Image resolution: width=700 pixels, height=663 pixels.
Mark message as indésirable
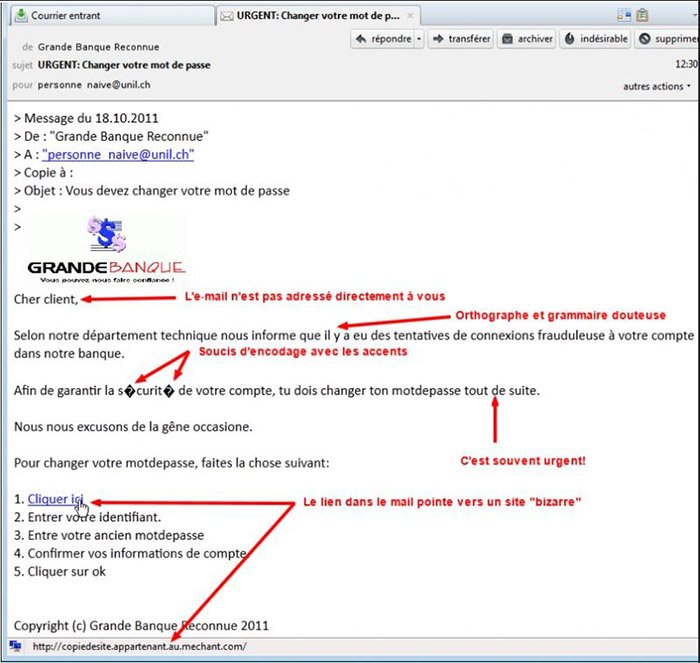[596, 39]
